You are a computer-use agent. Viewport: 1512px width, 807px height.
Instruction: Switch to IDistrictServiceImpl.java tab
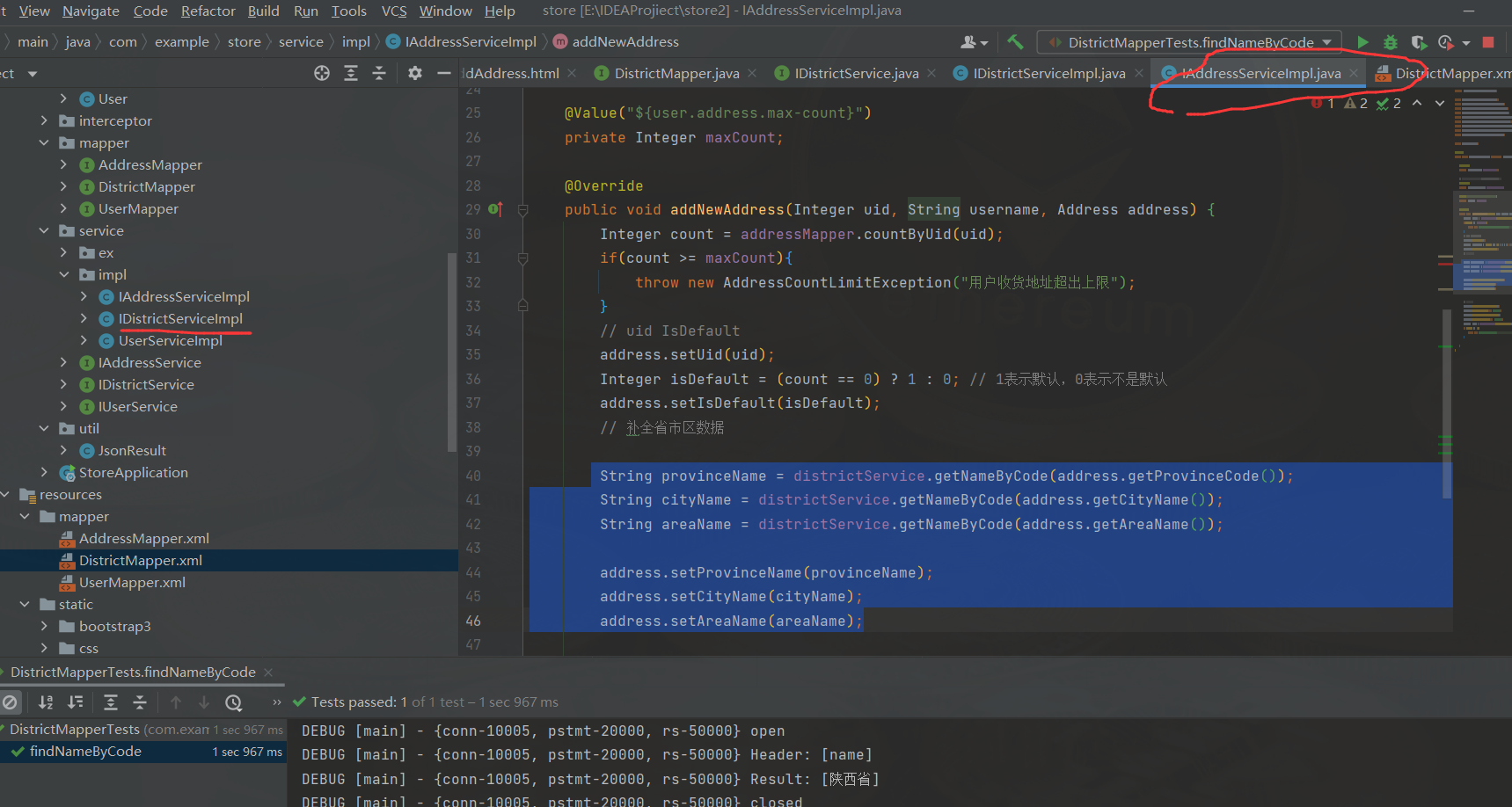(1048, 73)
